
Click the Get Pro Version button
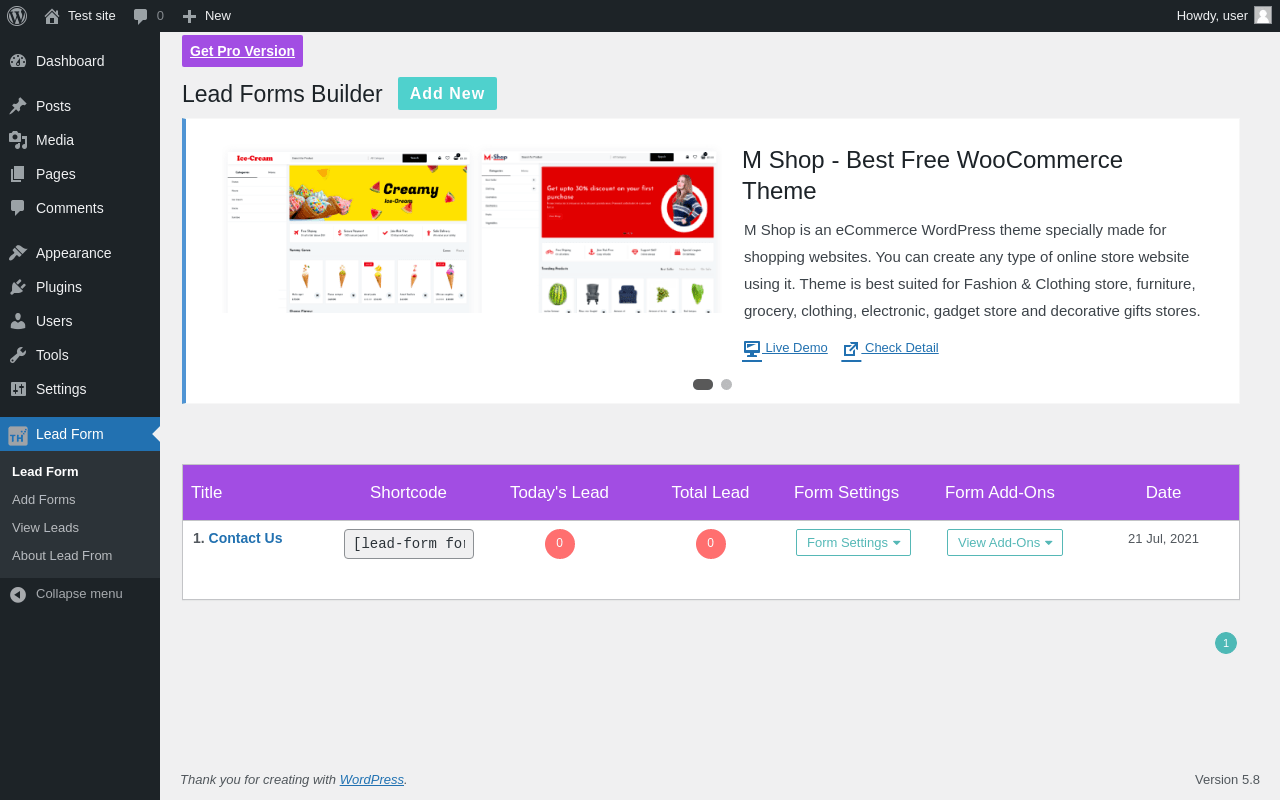pyautogui.click(x=242, y=51)
